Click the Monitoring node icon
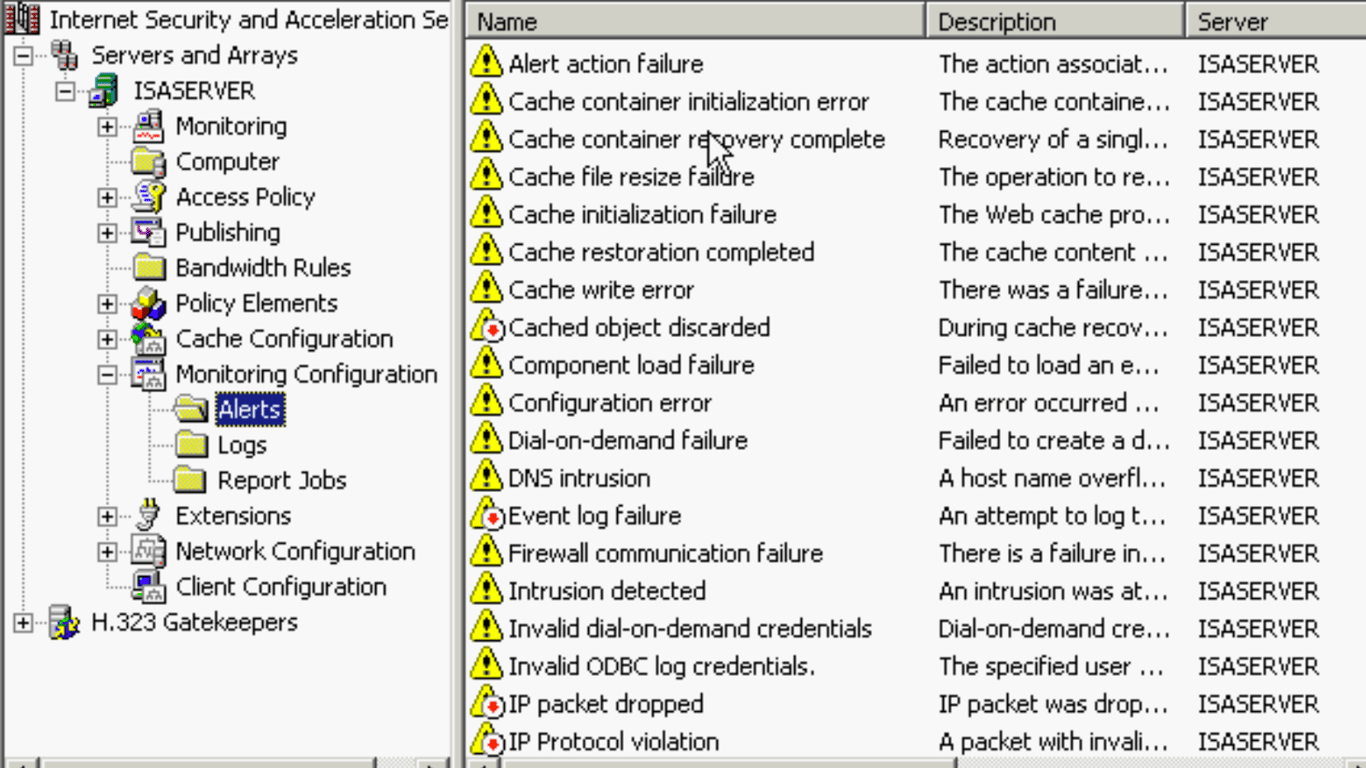This screenshot has width=1366, height=768. tap(148, 127)
